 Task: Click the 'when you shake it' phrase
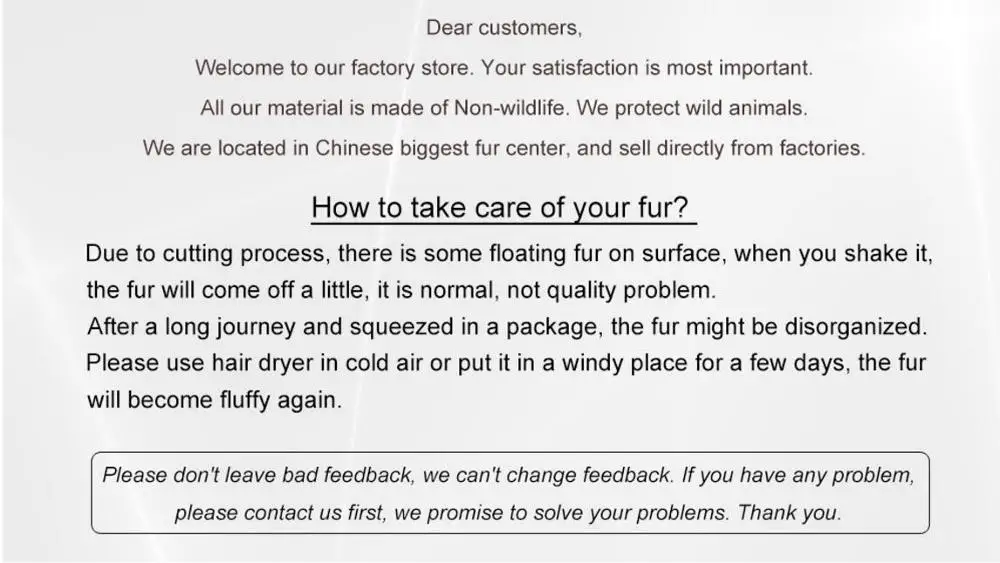tap(833, 253)
